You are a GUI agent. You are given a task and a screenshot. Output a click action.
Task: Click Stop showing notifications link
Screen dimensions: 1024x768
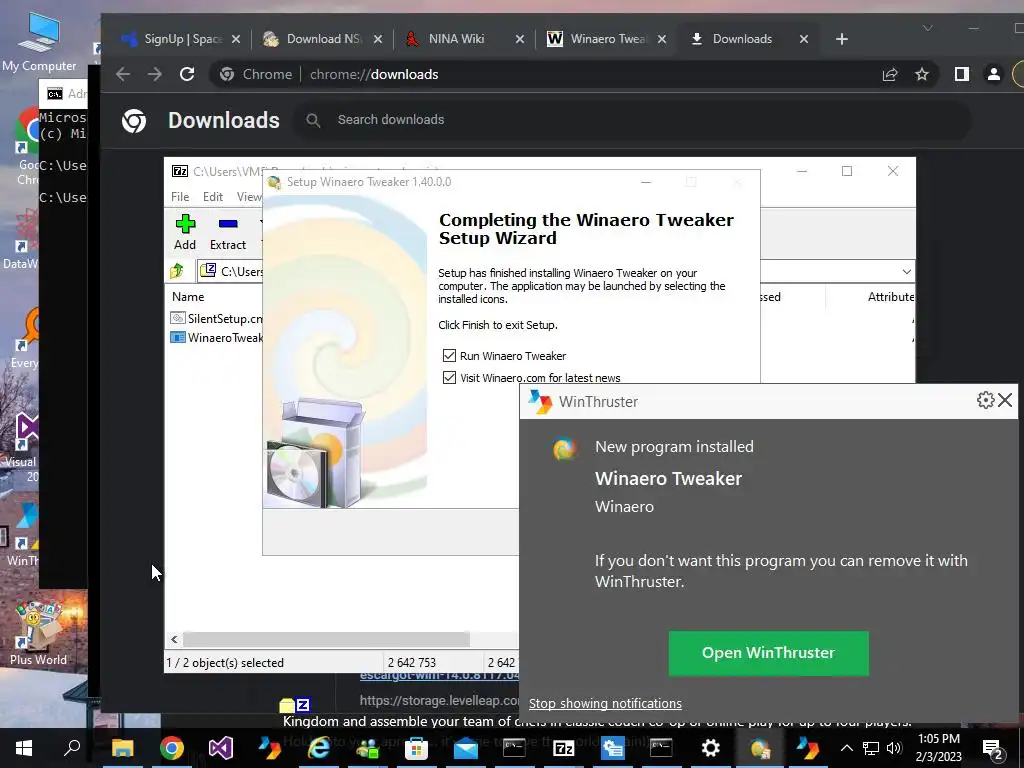click(x=605, y=703)
